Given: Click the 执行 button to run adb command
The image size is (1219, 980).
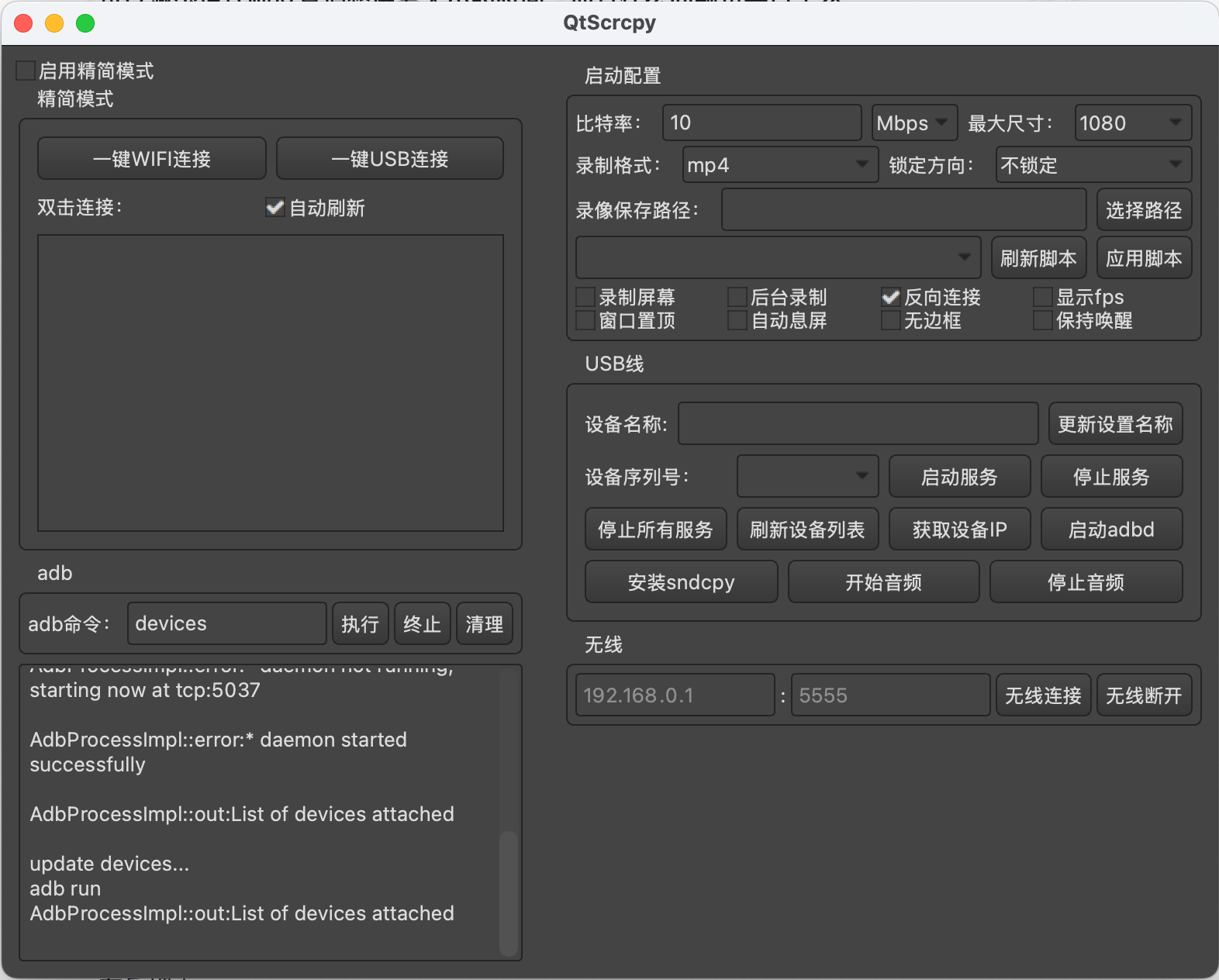Looking at the screenshot, I should coord(361,624).
